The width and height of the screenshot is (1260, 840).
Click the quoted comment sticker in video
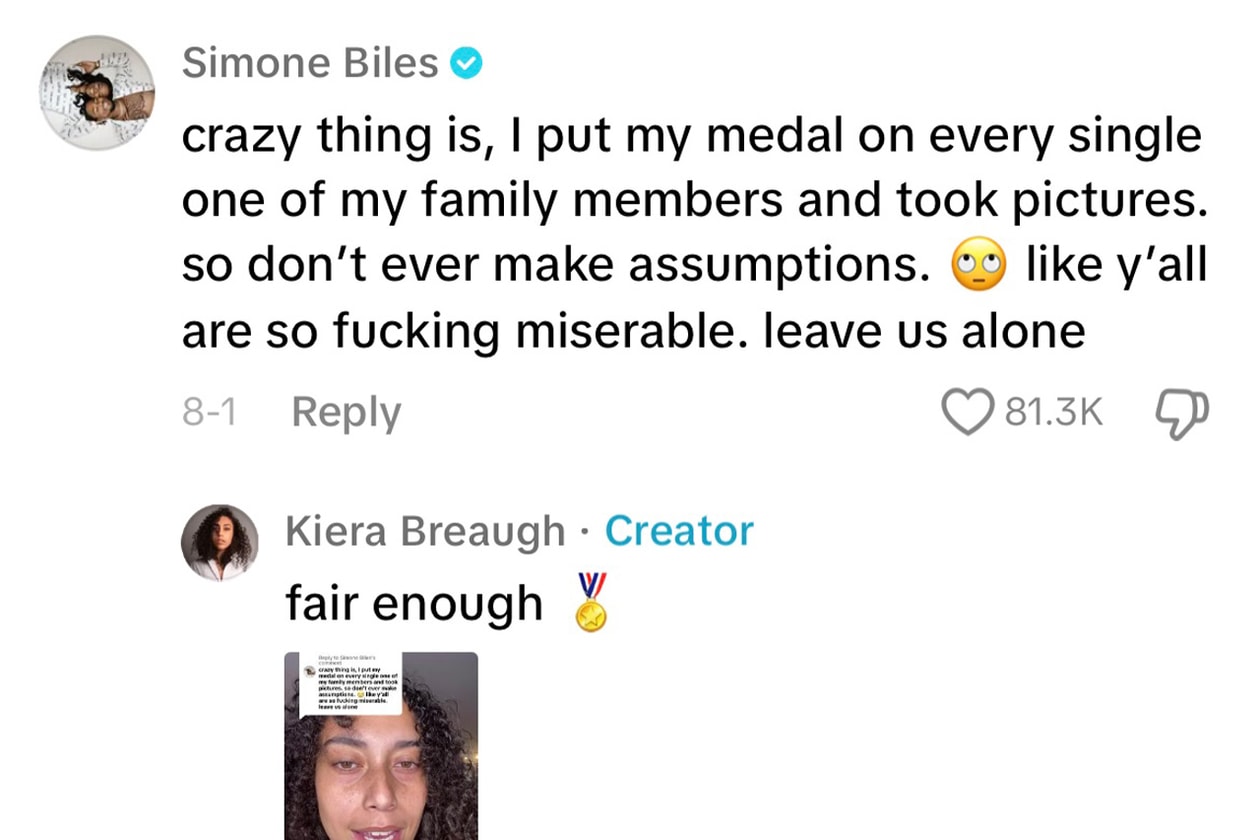353,686
